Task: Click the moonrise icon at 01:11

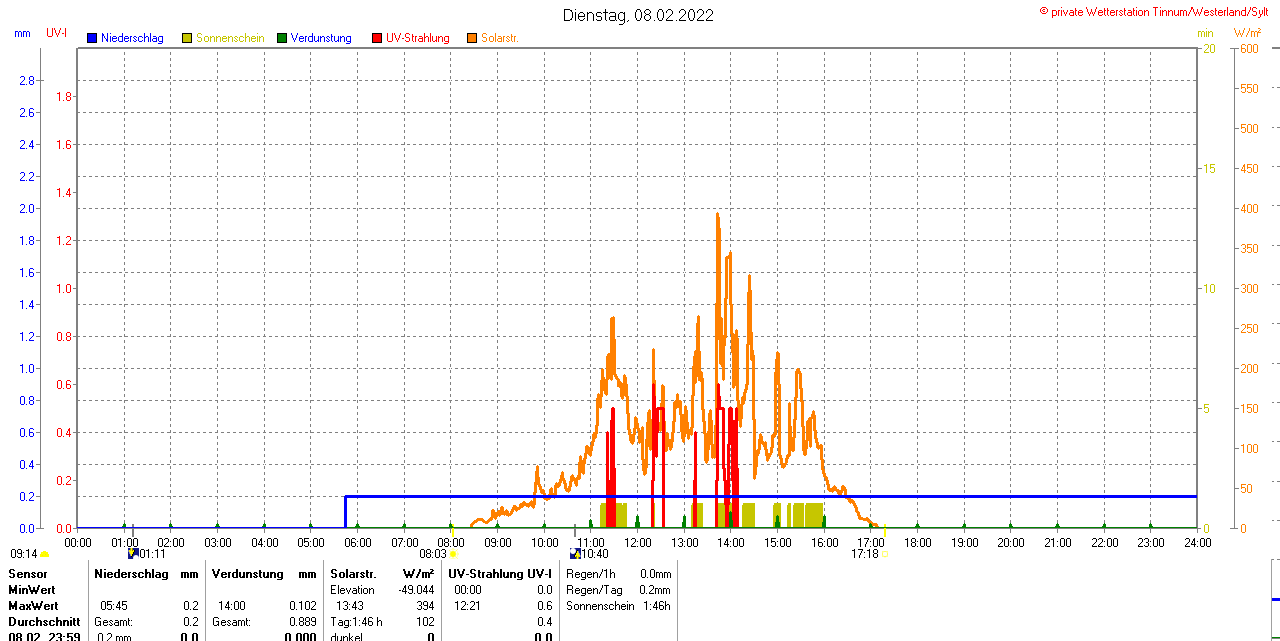Action: click(x=132, y=553)
